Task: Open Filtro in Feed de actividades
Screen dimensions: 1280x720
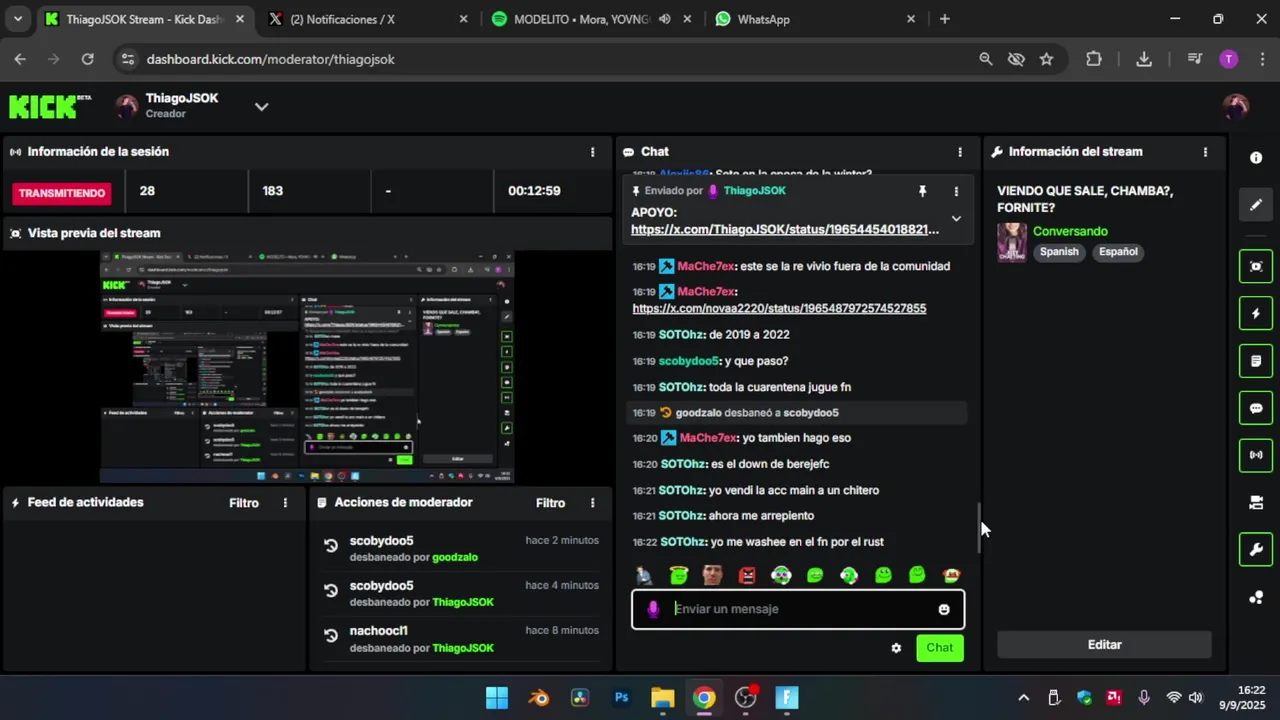Action: [x=244, y=503]
